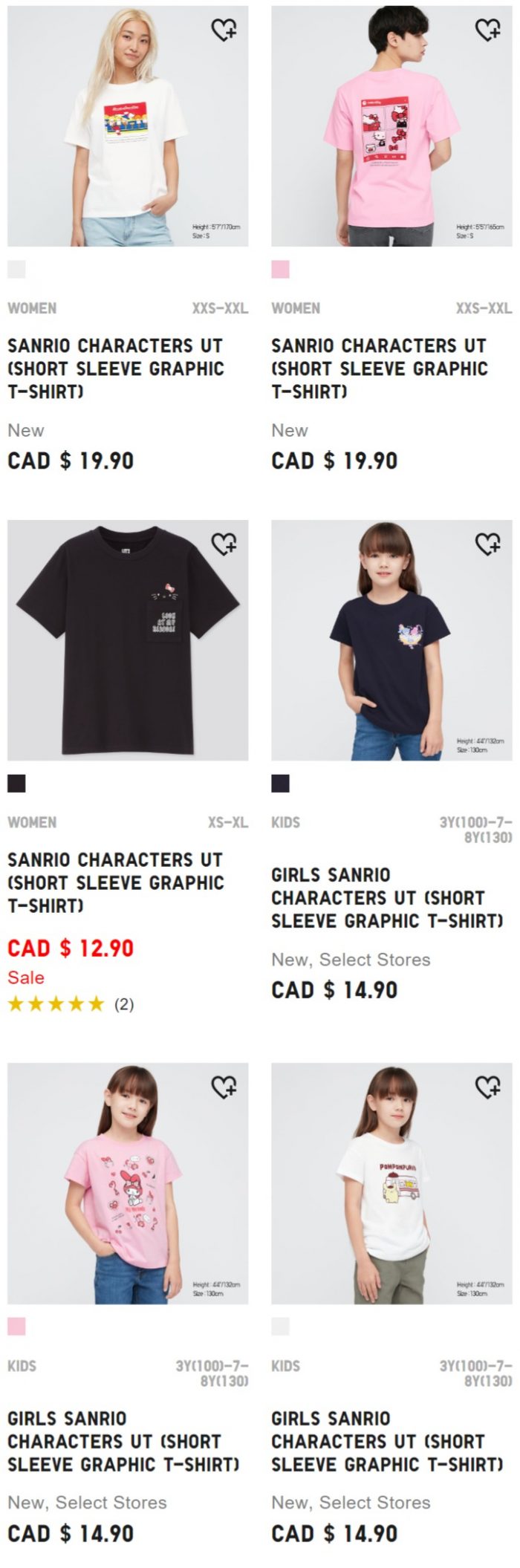520x1568 pixels.
Task: Add white Sanrio women's tee to wishlist
Action: tap(224, 30)
